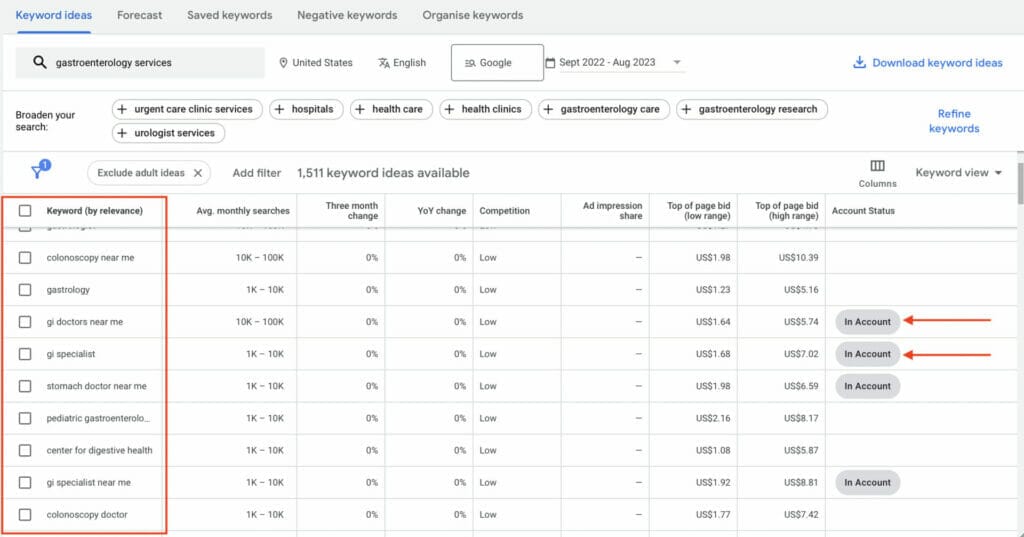Screen dimensions: 1024x537
Task: Add the hospitals suggestion chip
Action: tap(307, 109)
